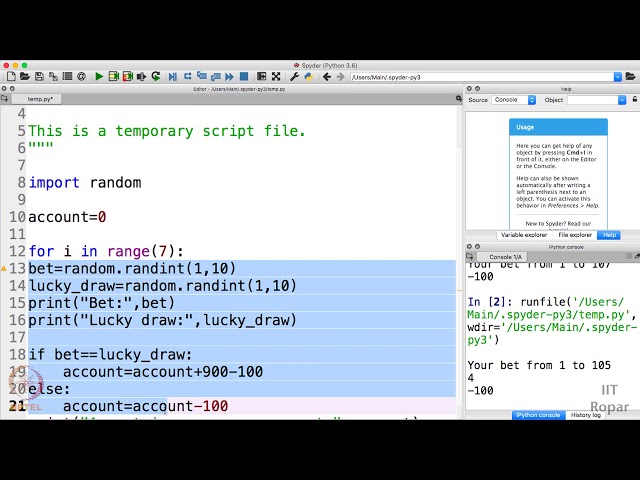Run until function returns in debugger
This screenshot has height=480, width=640.
click(x=216, y=76)
